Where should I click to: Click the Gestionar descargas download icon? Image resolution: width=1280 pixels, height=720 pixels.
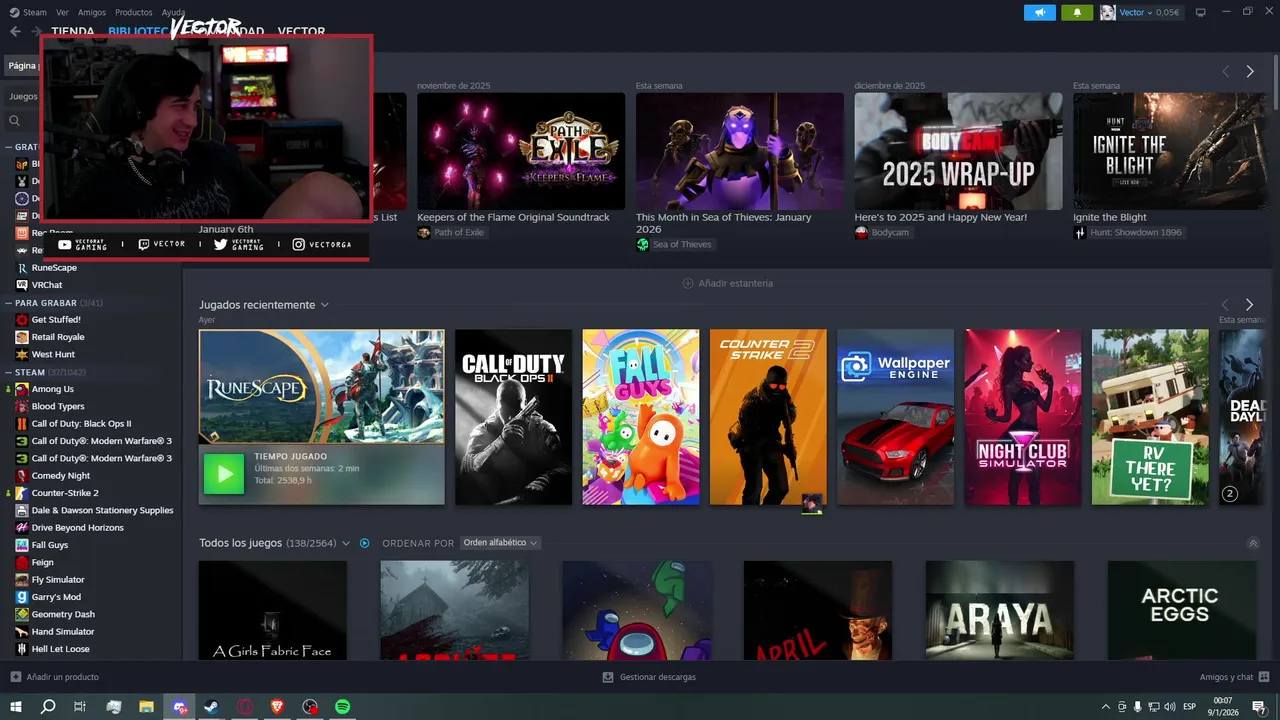coord(608,677)
